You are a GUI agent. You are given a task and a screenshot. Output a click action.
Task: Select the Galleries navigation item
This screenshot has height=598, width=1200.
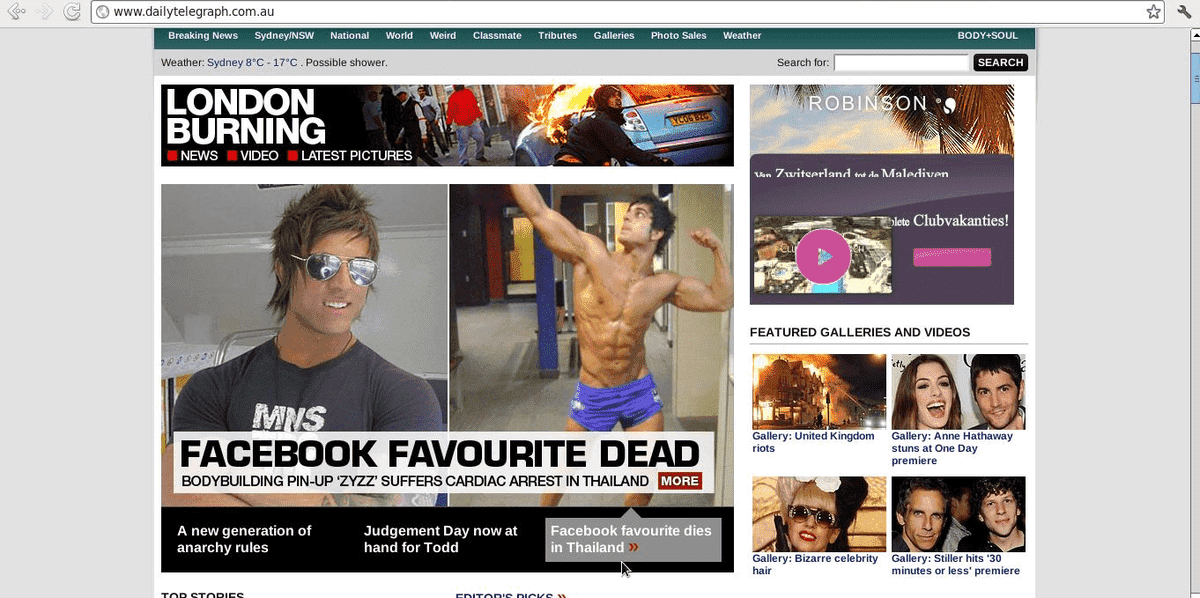click(614, 36)
